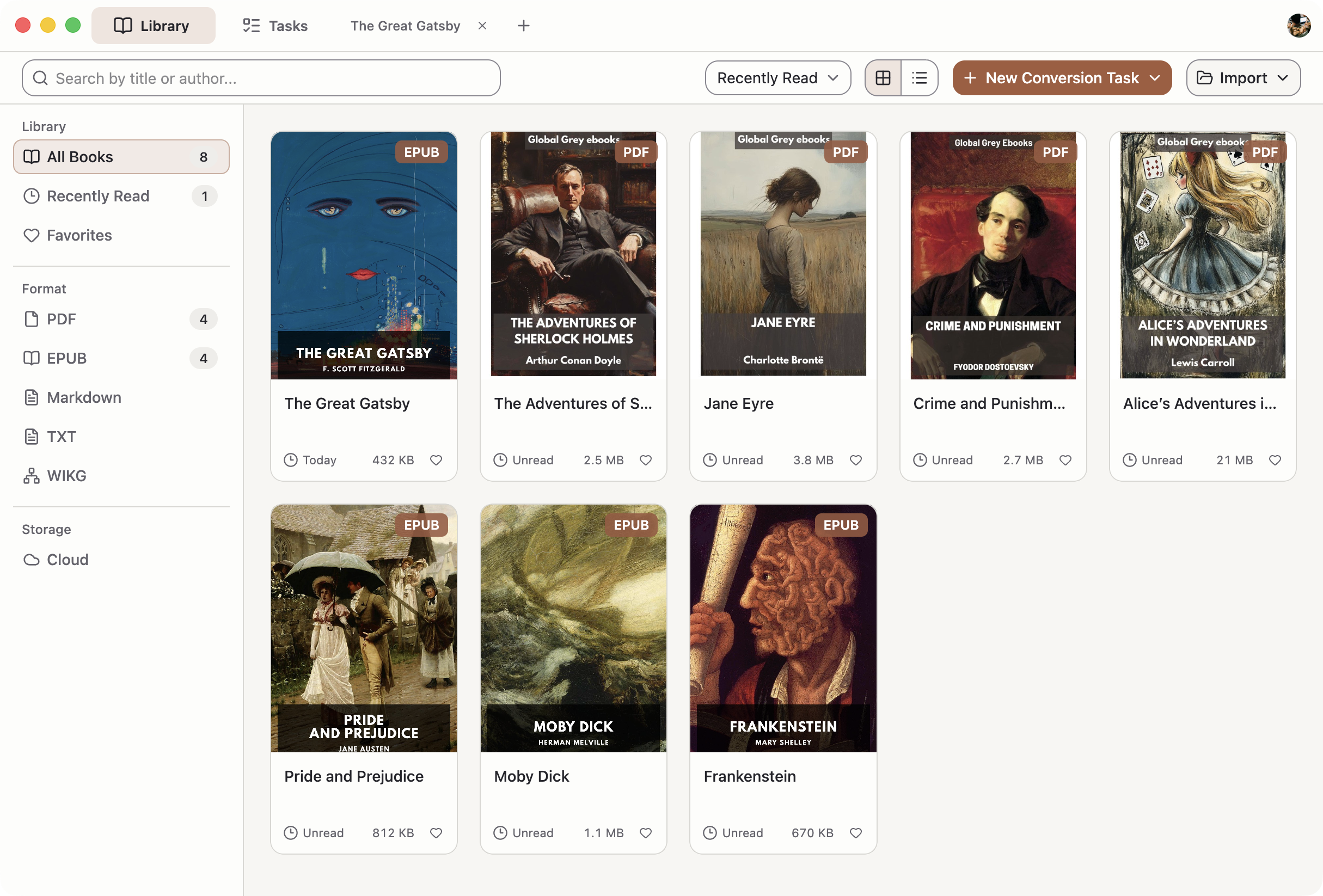Favorite The Great Gatsby with heart icon

point(436,460)
